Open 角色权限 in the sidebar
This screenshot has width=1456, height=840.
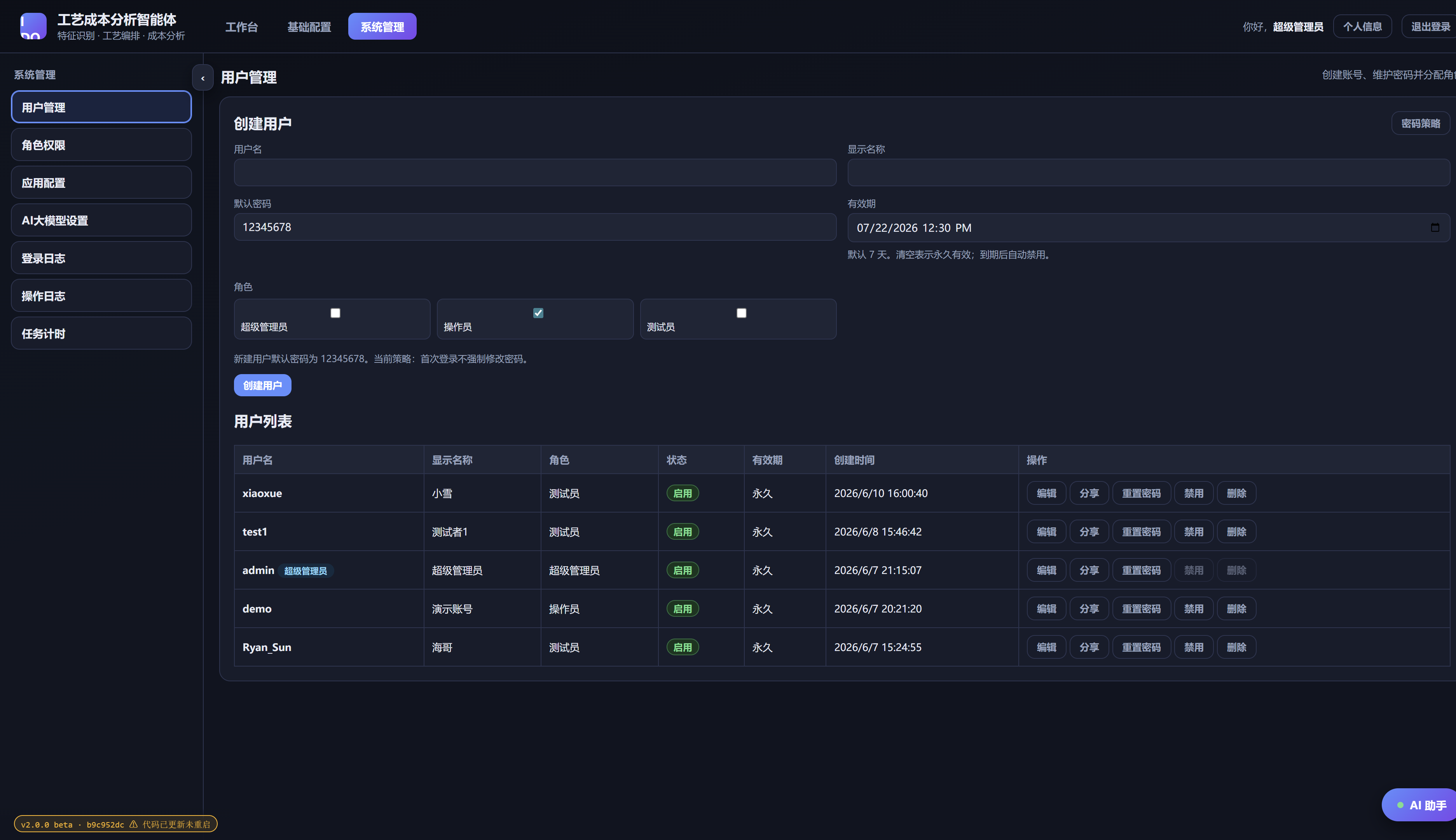tap(101, 145)
